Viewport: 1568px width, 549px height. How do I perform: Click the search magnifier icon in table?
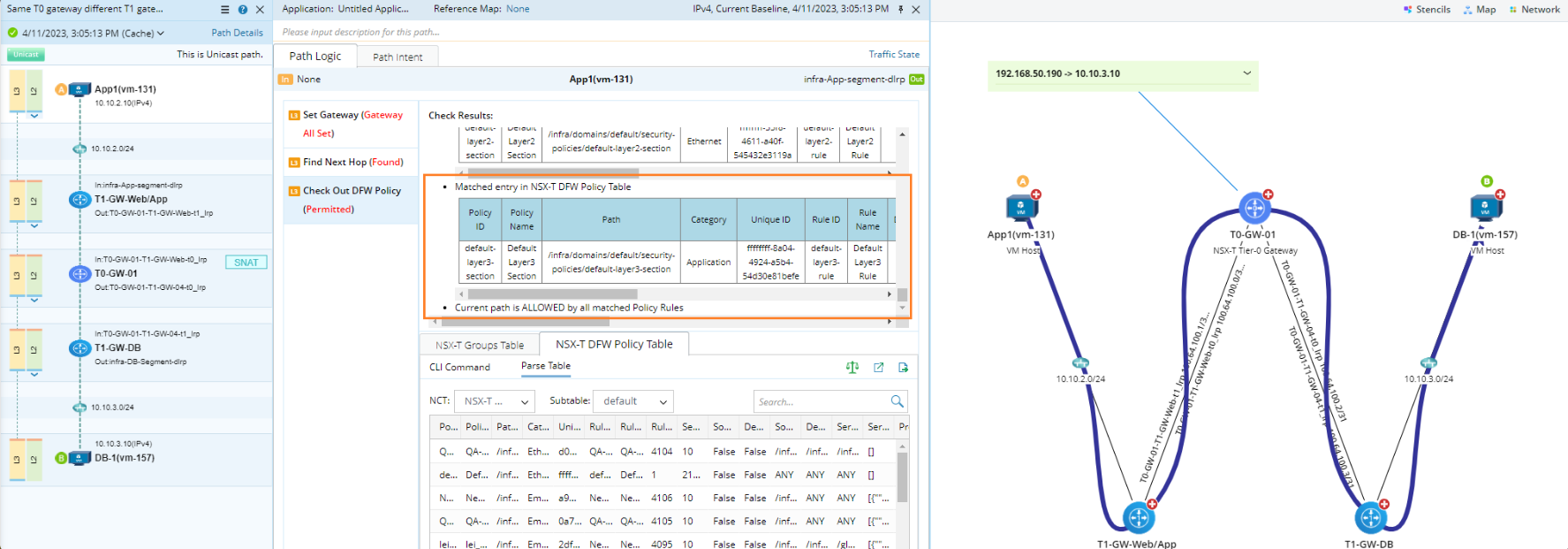[x=897, y=401]
